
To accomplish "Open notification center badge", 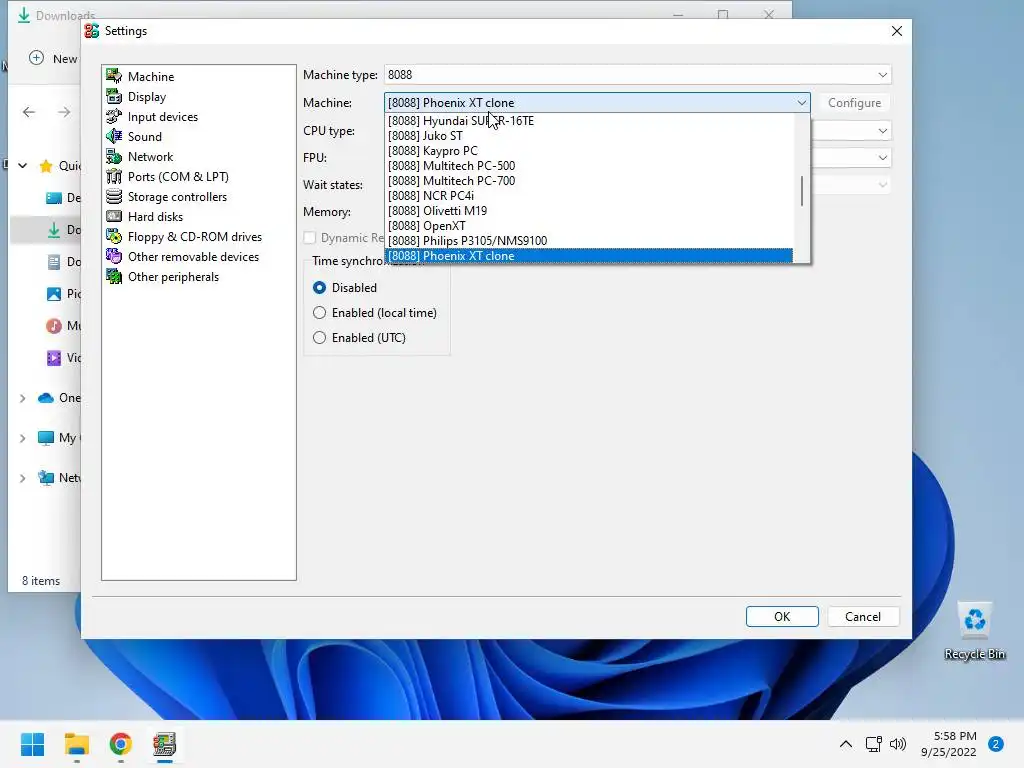I will 995,744.
